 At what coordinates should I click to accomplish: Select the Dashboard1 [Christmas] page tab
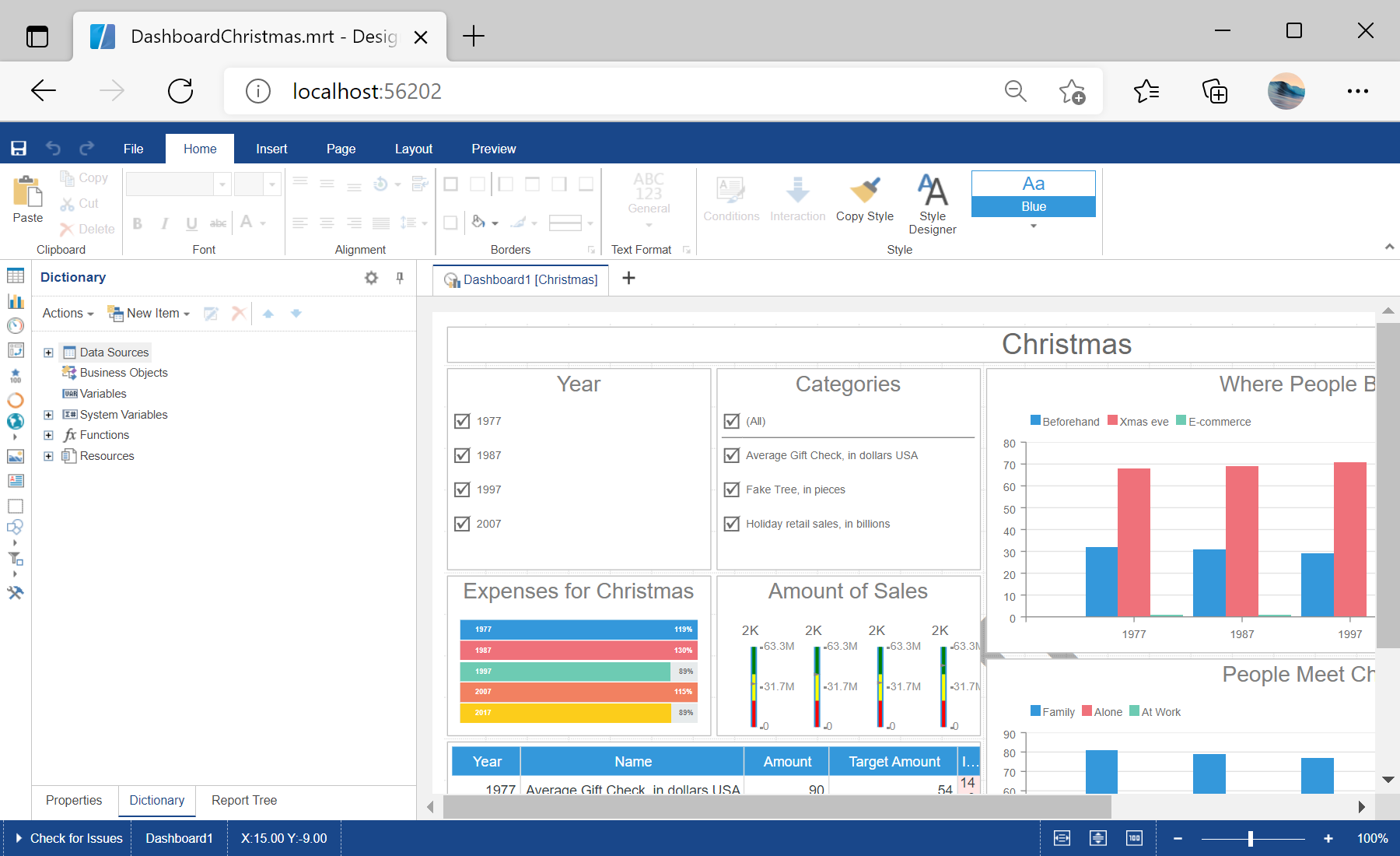coord(520,279)
